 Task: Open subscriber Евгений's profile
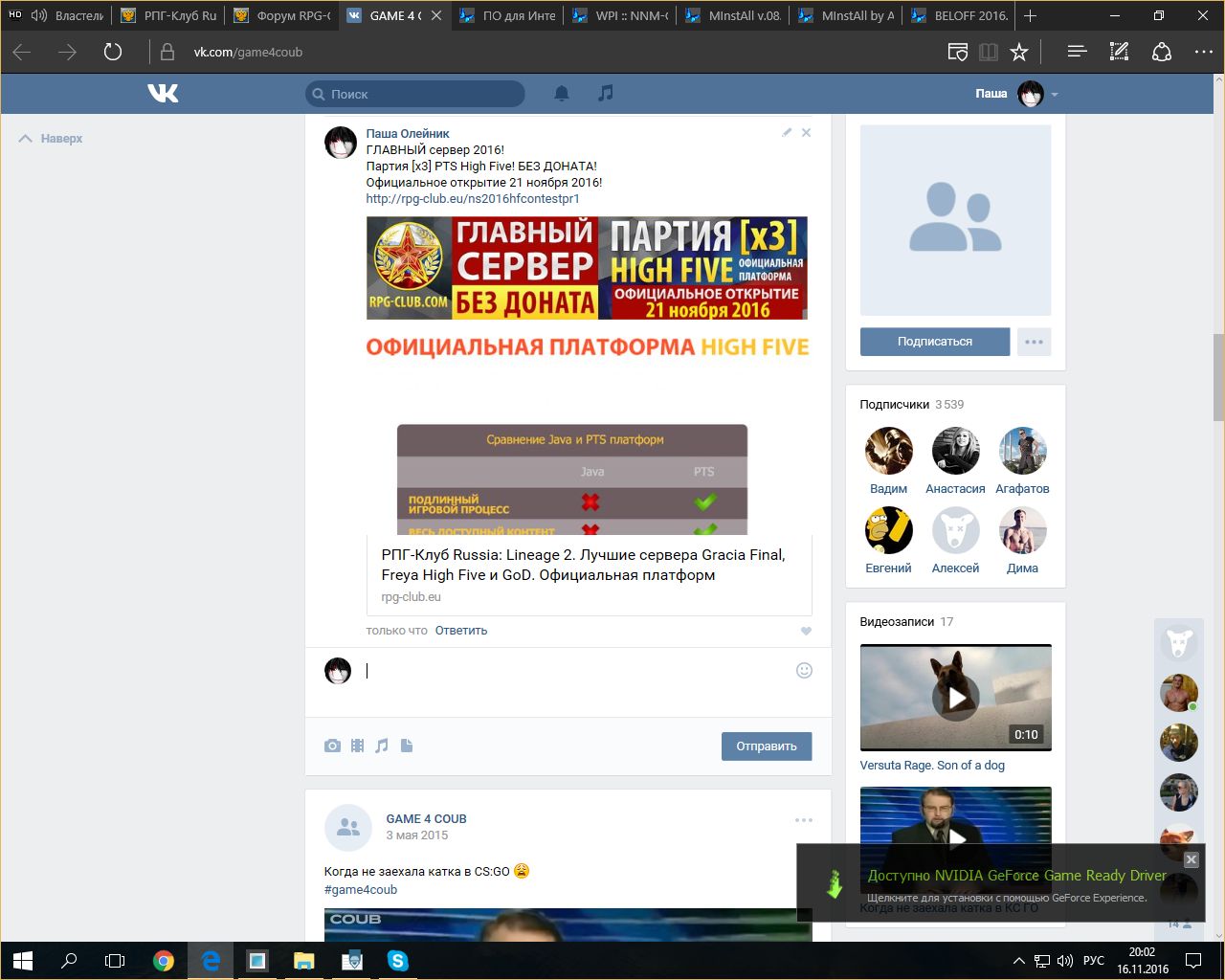[x=888, y=529]
